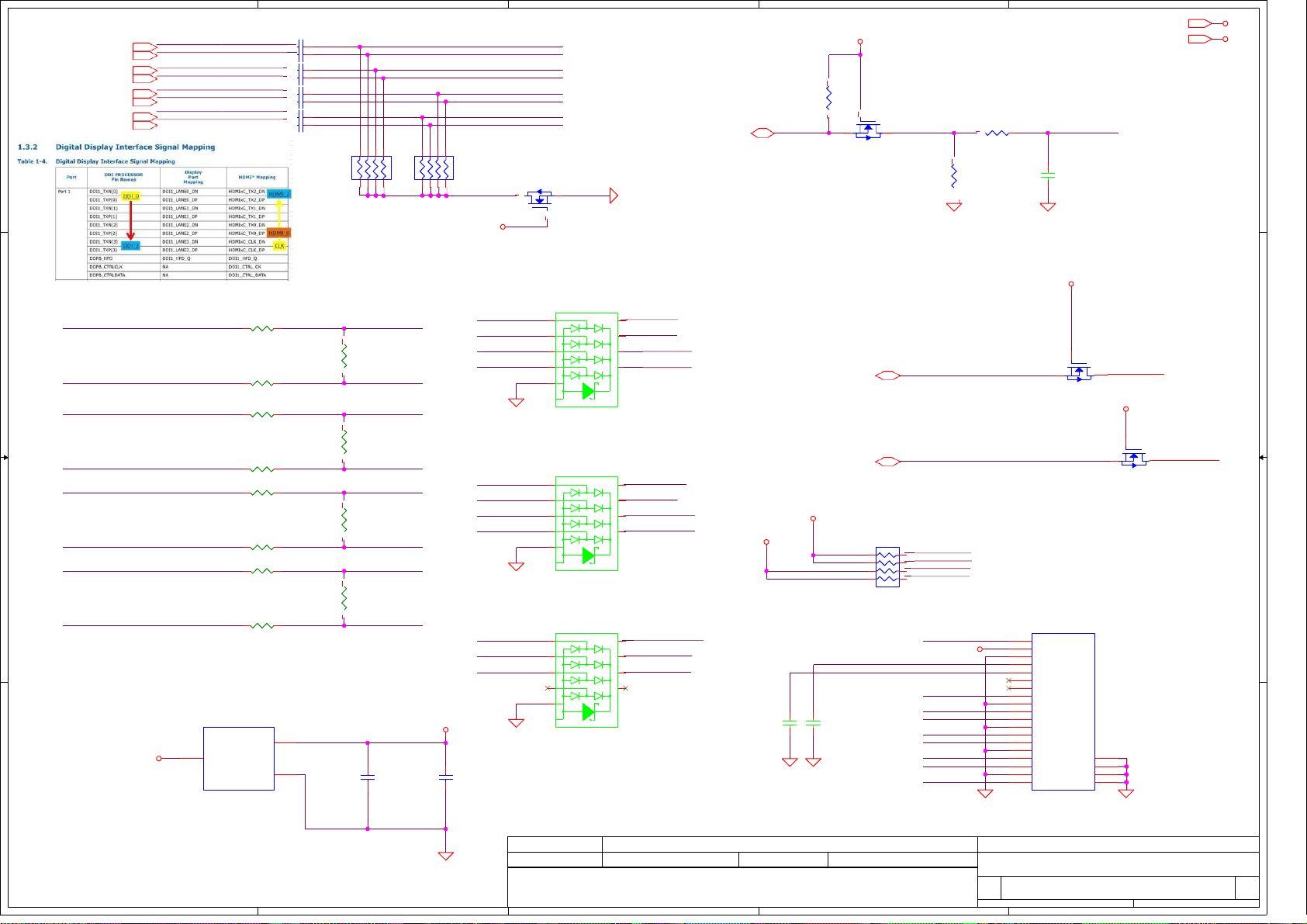Select the topmost green ESD diode array

pos(586,360)
